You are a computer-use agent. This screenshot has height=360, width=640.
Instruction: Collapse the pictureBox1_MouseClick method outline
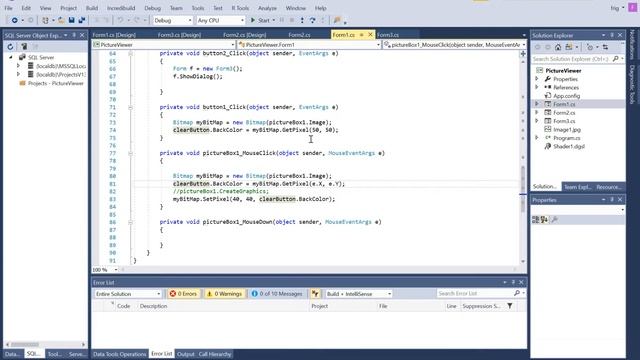point(130,153)
